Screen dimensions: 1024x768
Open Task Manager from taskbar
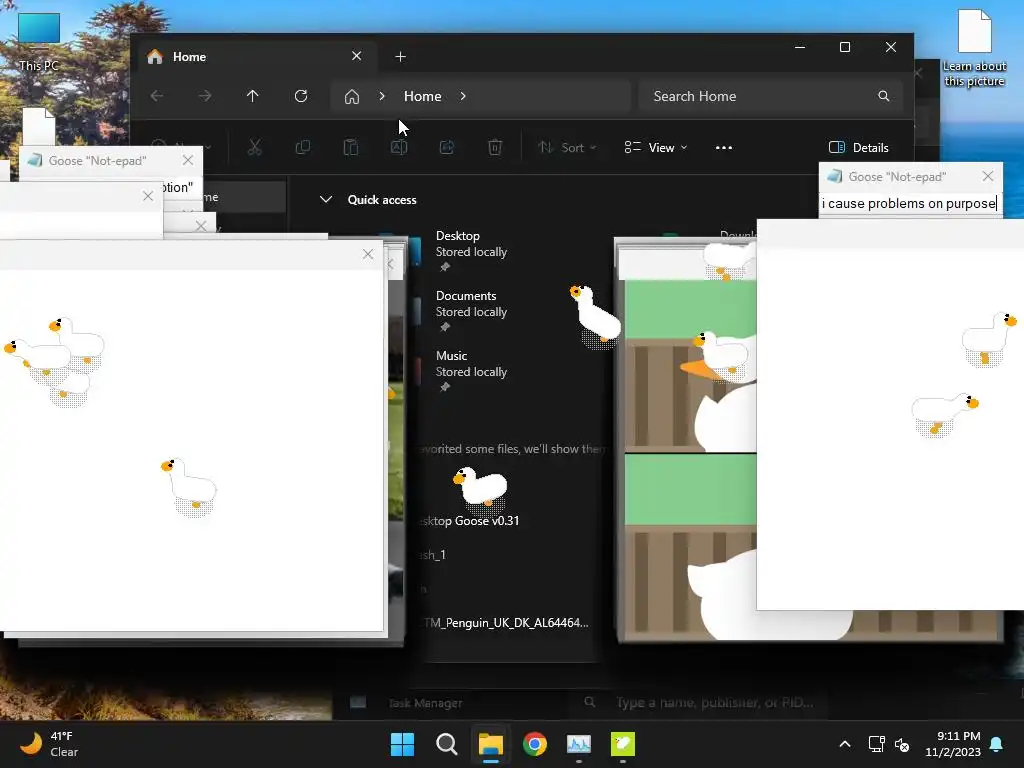(579, 744)
